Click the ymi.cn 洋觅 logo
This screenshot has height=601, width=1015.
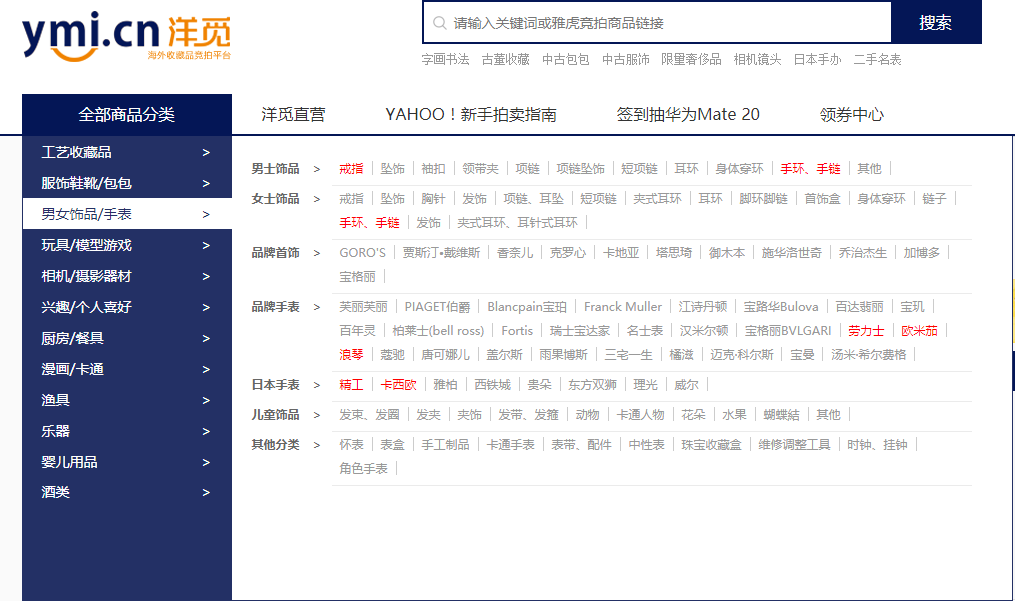pos(126,36)
